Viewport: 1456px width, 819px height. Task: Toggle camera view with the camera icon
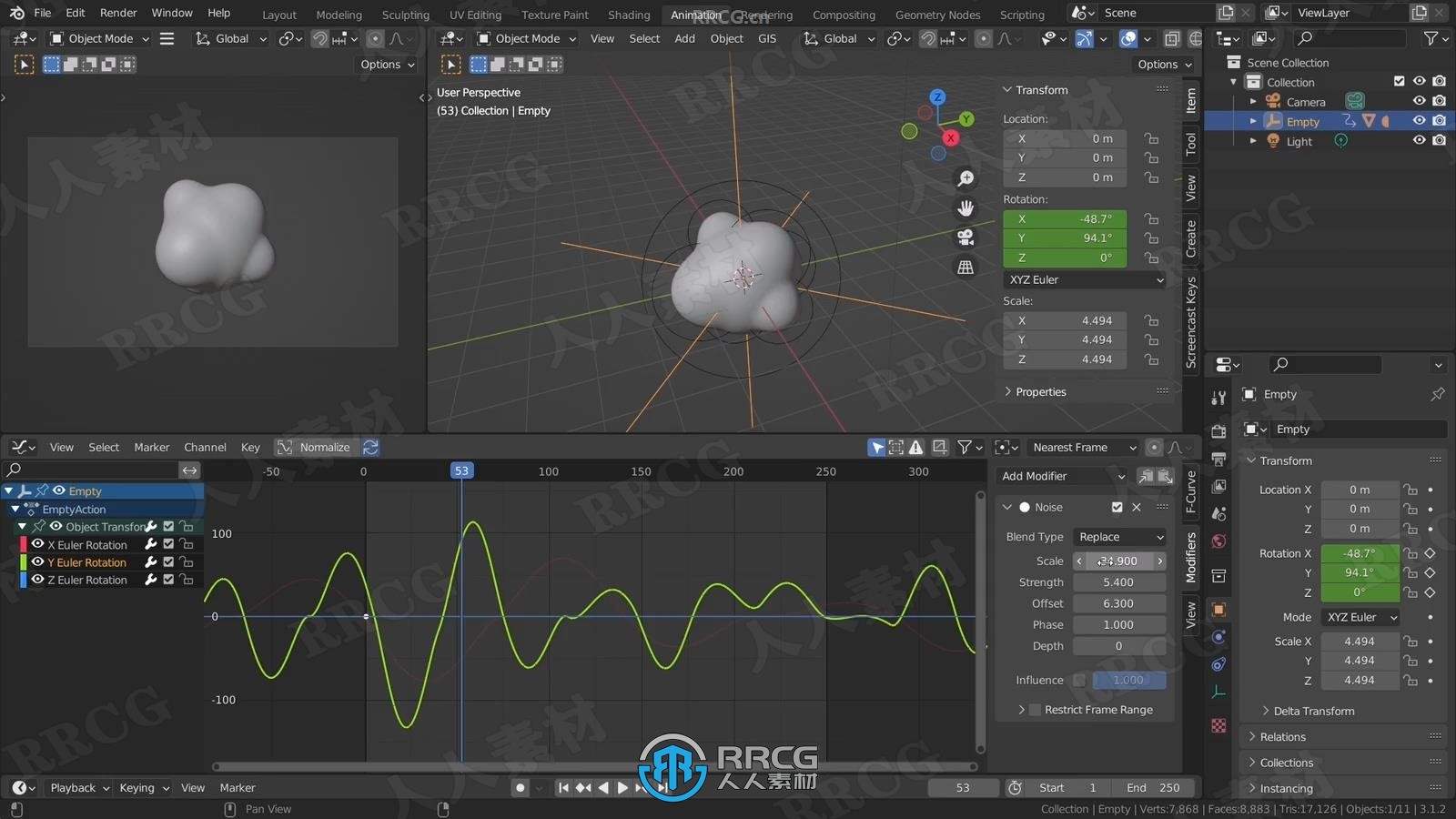pos(966,238)
